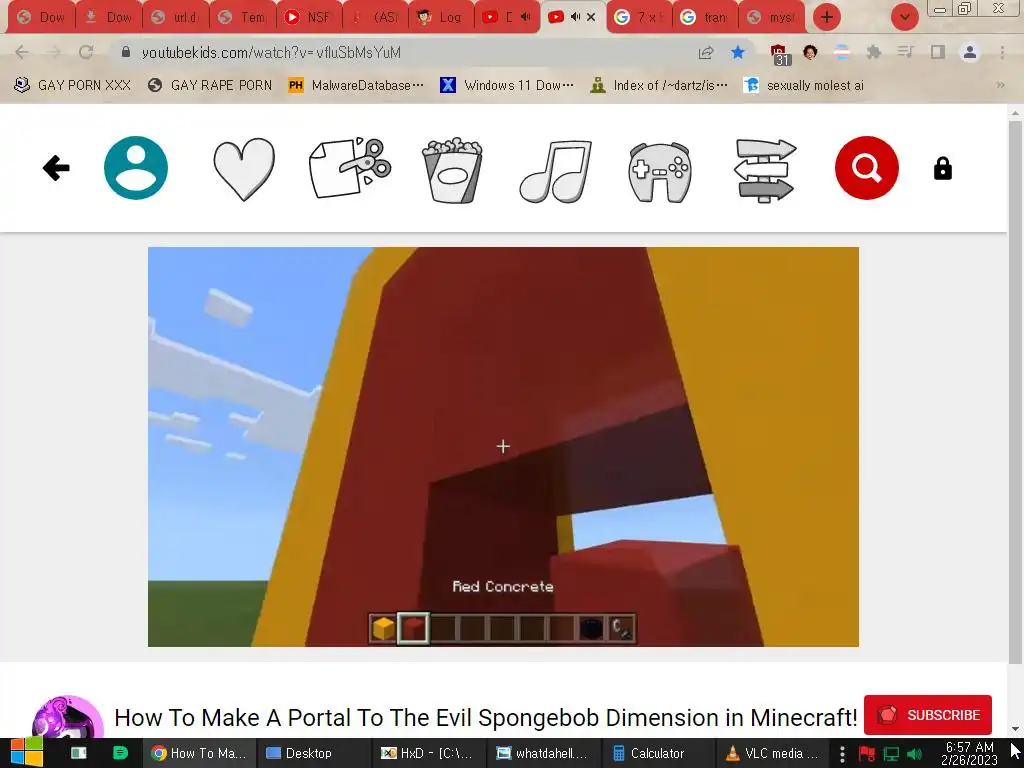The width and height of the screenshot is (1024, 768).
Task: Switch to the url.d tab
Action: point(175,18)
